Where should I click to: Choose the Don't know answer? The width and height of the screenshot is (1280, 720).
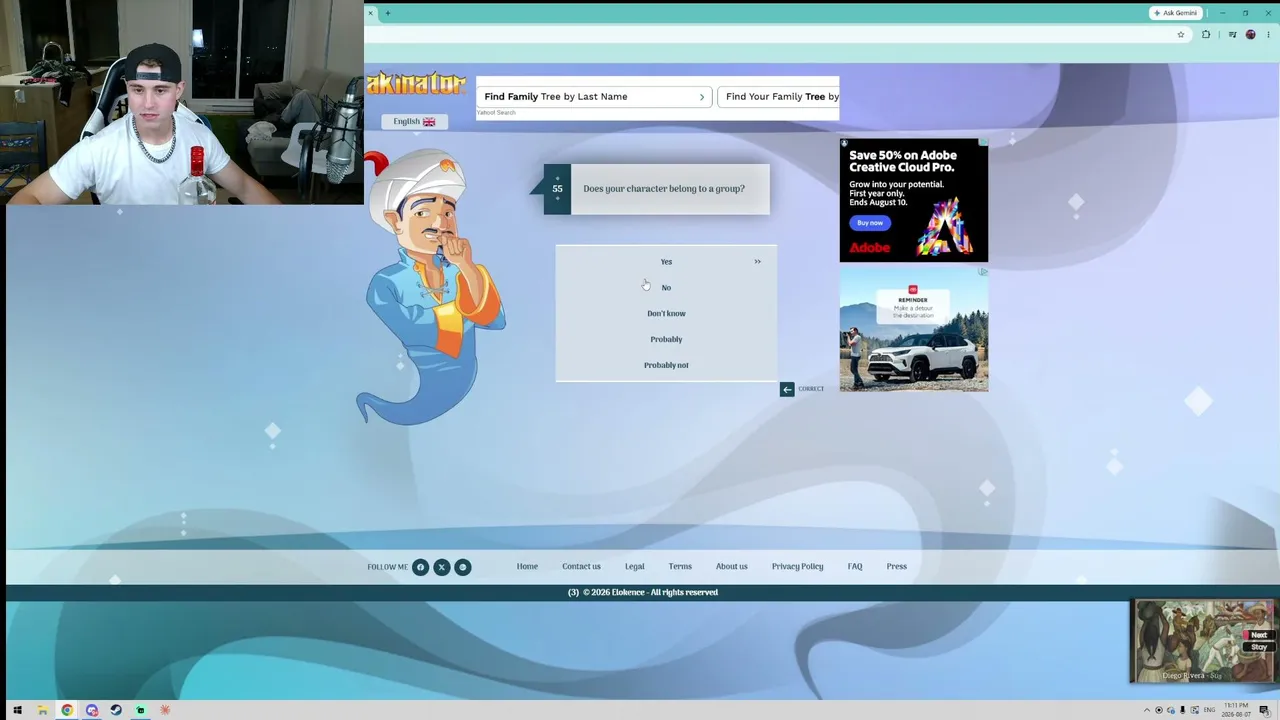(666, 314)
